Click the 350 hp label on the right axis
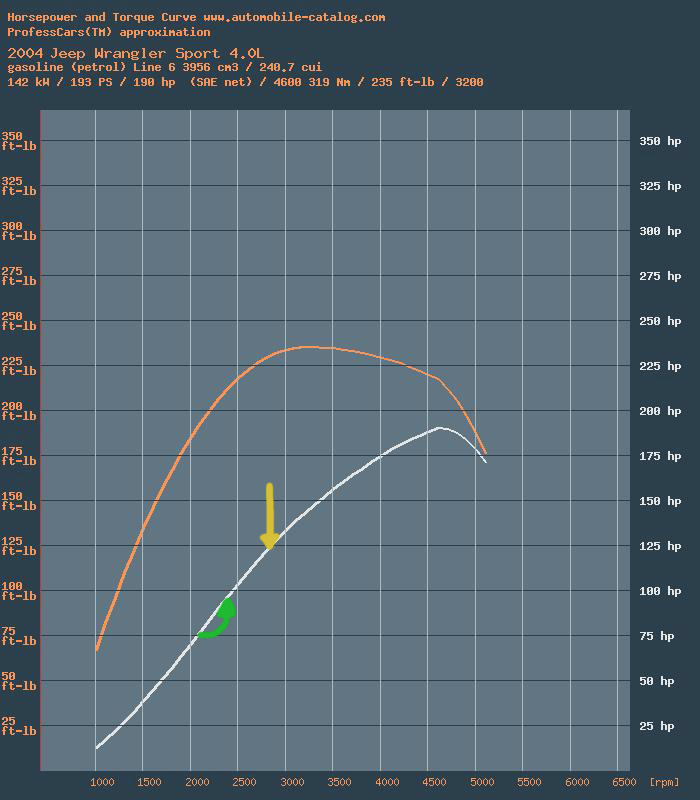The height and width of the screenshot is (800, 700). [660, 142]
